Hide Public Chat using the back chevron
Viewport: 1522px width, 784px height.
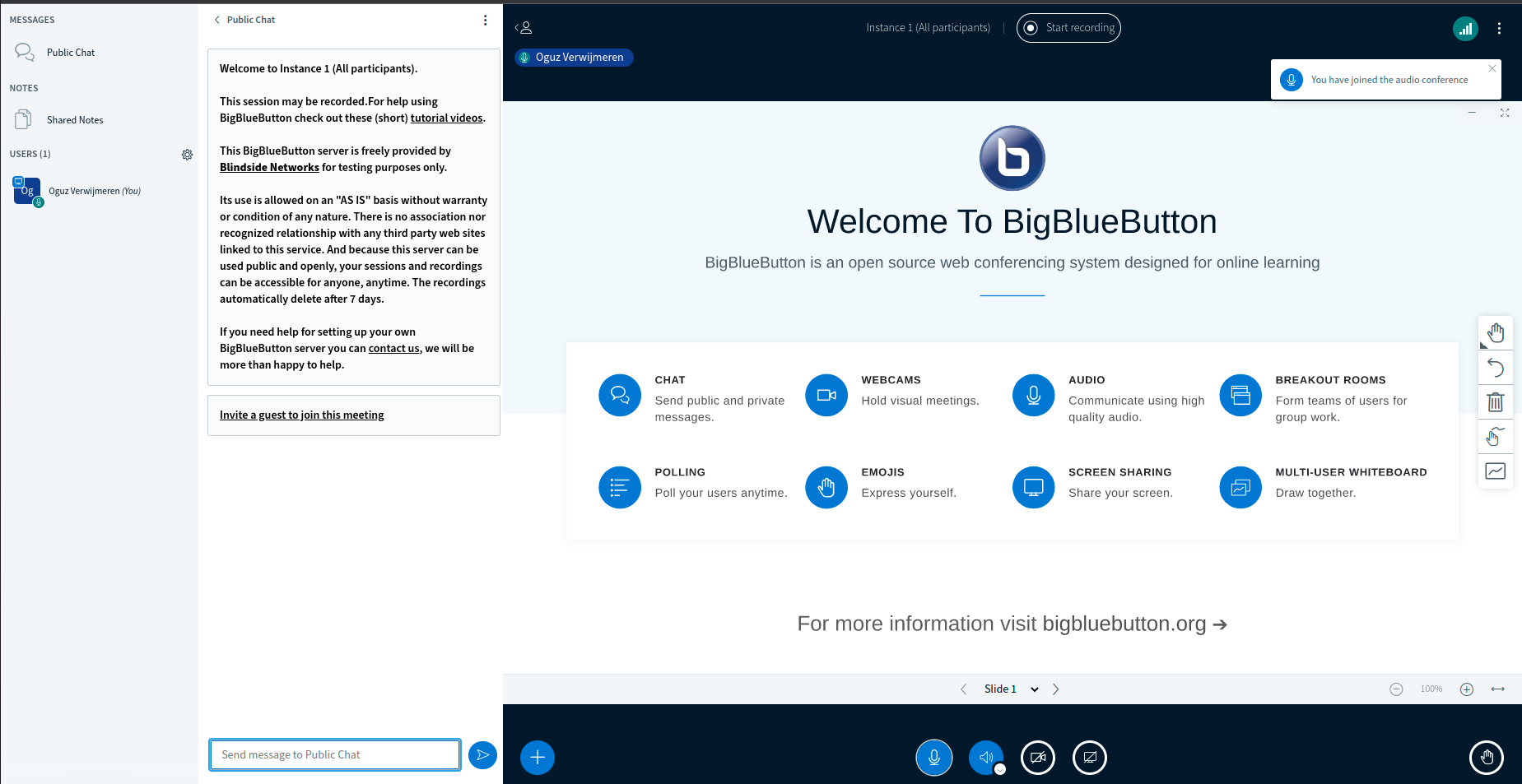click(244, 20)
